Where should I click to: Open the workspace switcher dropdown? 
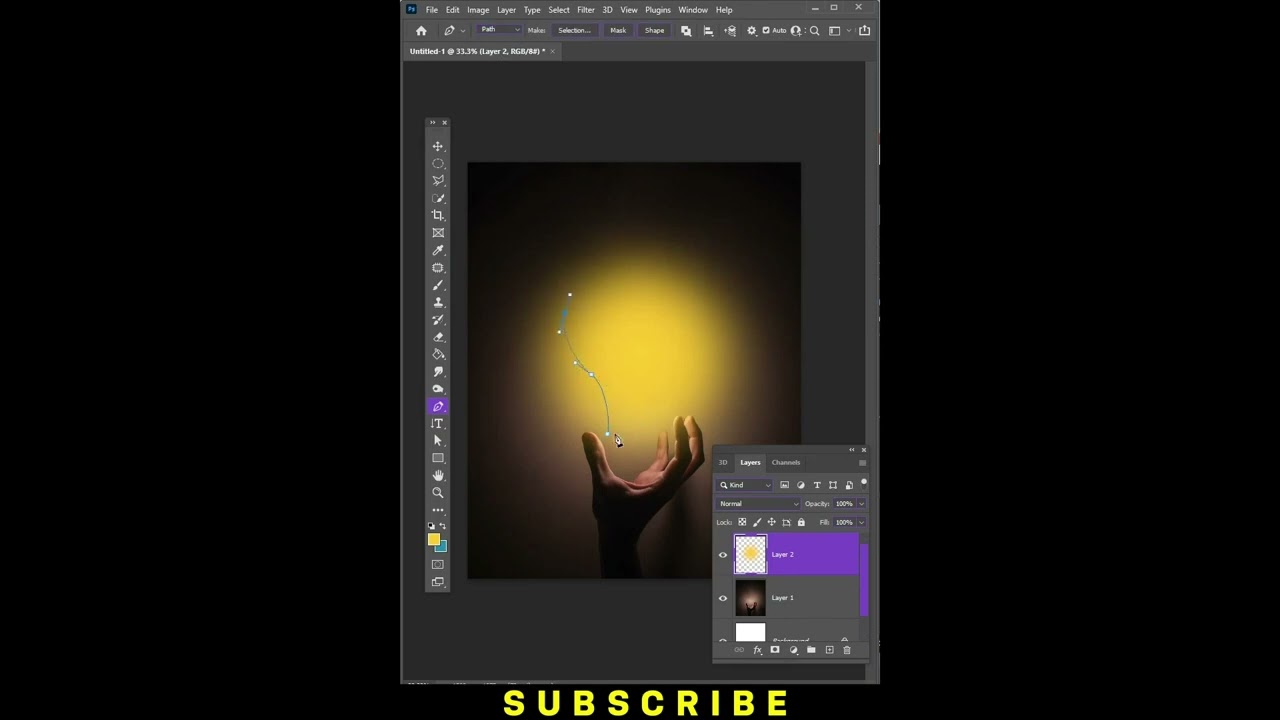click(849, 30)
